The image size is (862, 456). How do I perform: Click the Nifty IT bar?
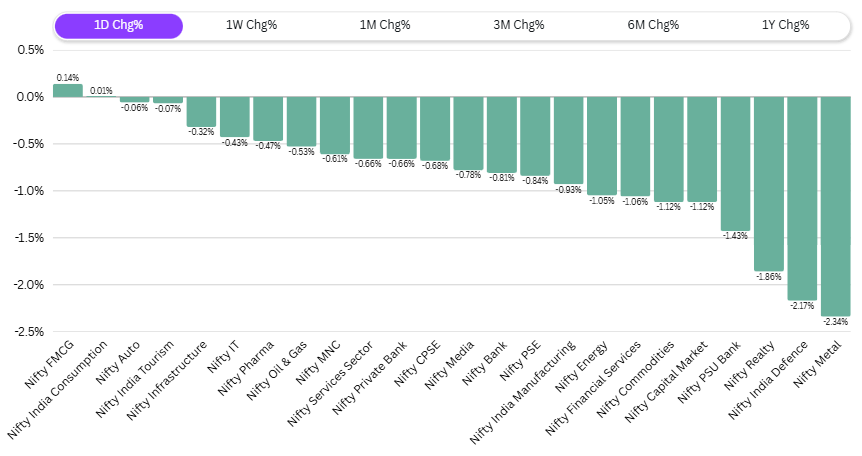tap(235, 116)
